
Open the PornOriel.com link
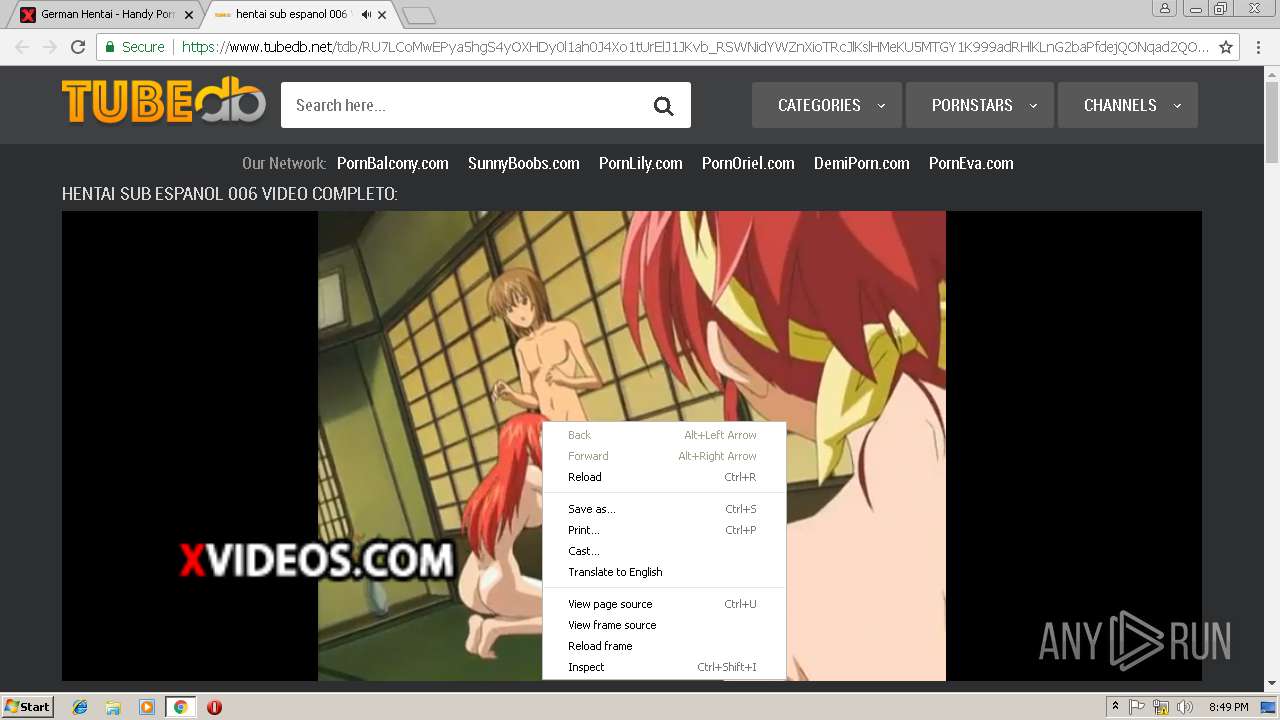click(748, 163)
